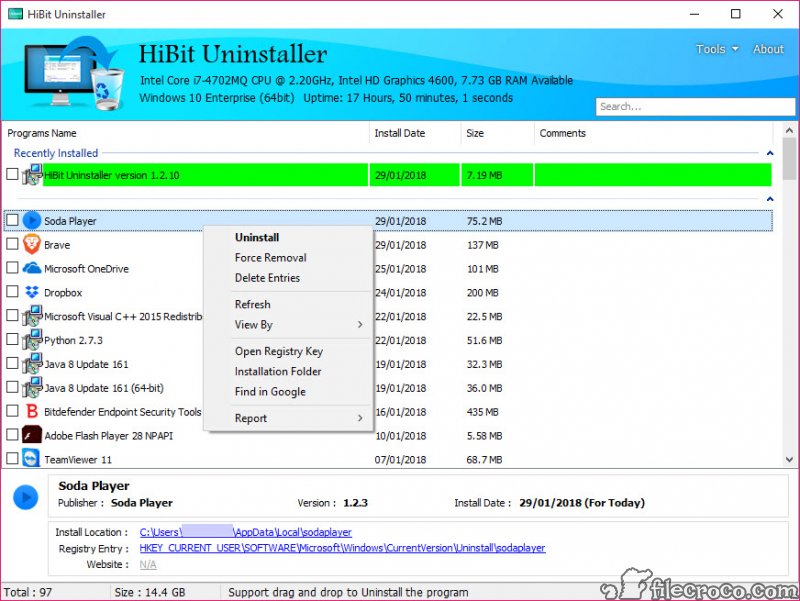Click the Adobe Flash Player icon
Screen dimensions: 800x601
click(x=32, y=435)
